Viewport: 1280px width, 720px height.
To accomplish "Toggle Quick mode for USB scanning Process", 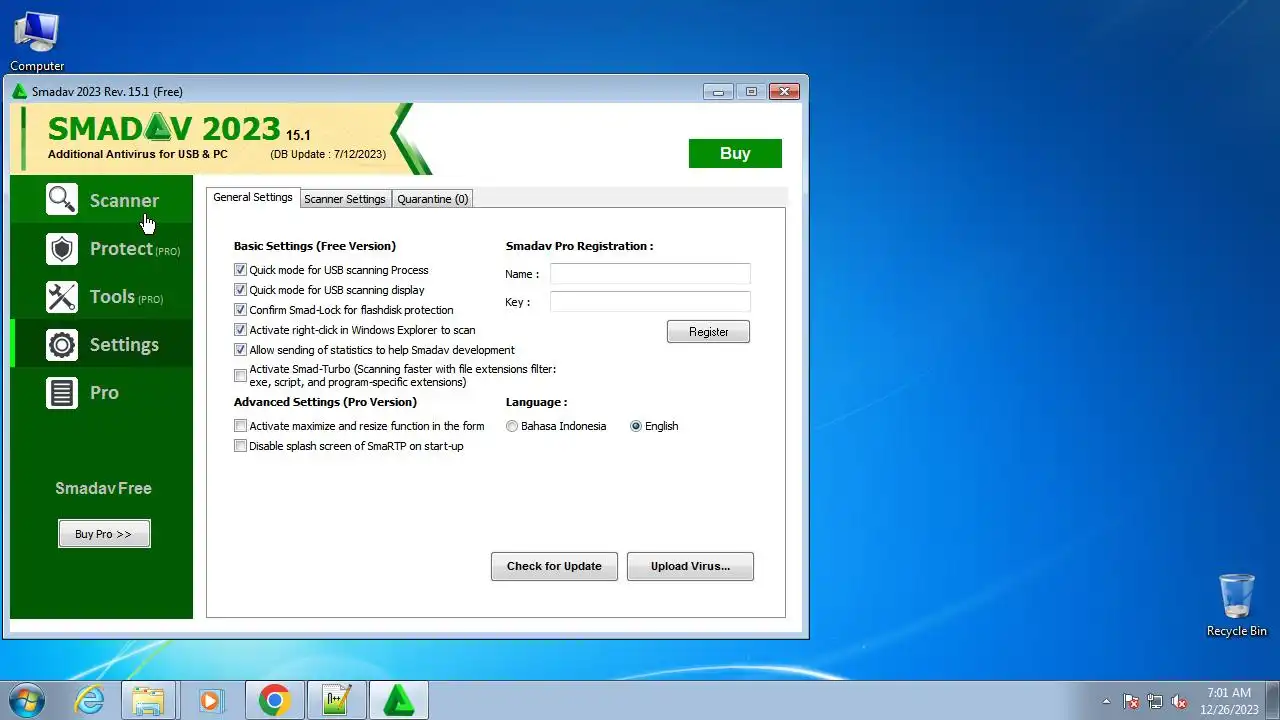I will pyautogui.click(x=240, y=270).
